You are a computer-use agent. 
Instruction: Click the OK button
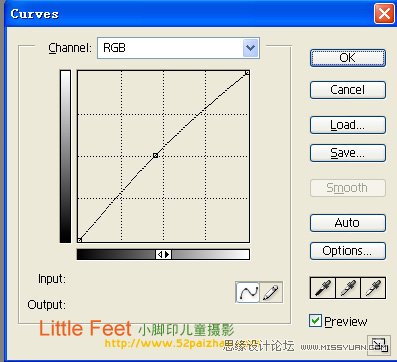coord(348,58)
